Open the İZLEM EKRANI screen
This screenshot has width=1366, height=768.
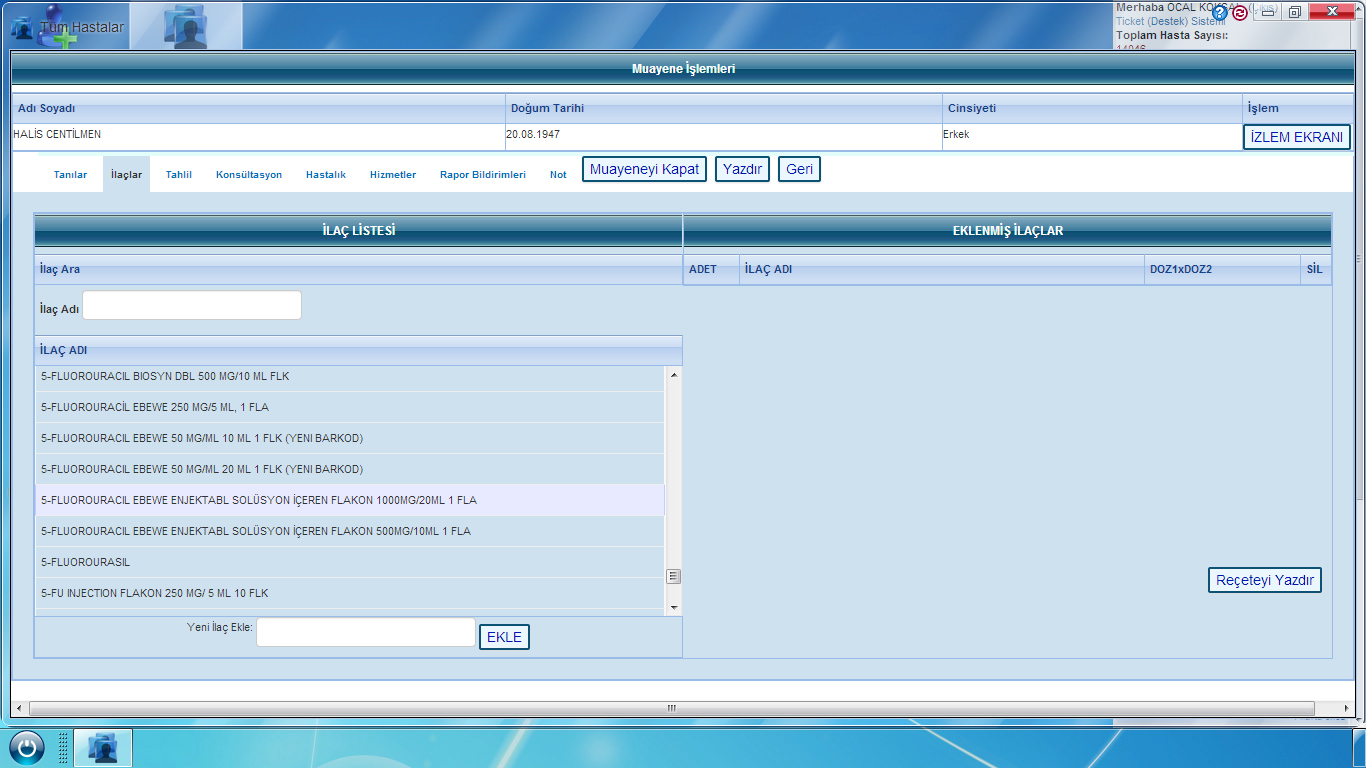click(1296, 137)
